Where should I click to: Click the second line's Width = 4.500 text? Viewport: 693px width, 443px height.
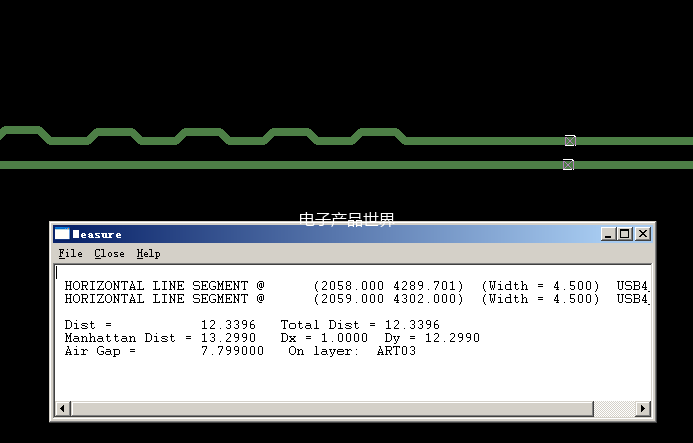[541, 299]
